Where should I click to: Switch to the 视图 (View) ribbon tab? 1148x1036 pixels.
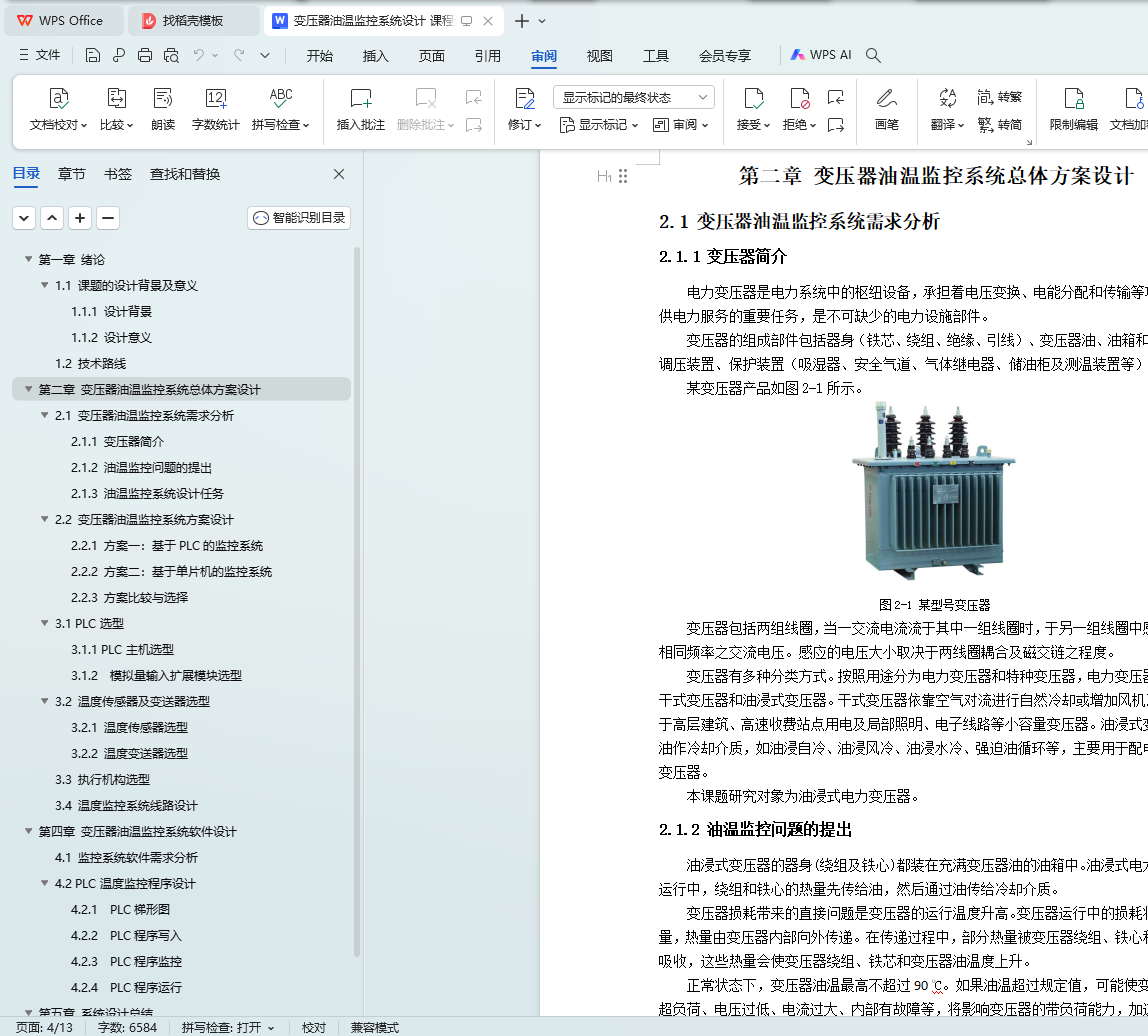600,56
